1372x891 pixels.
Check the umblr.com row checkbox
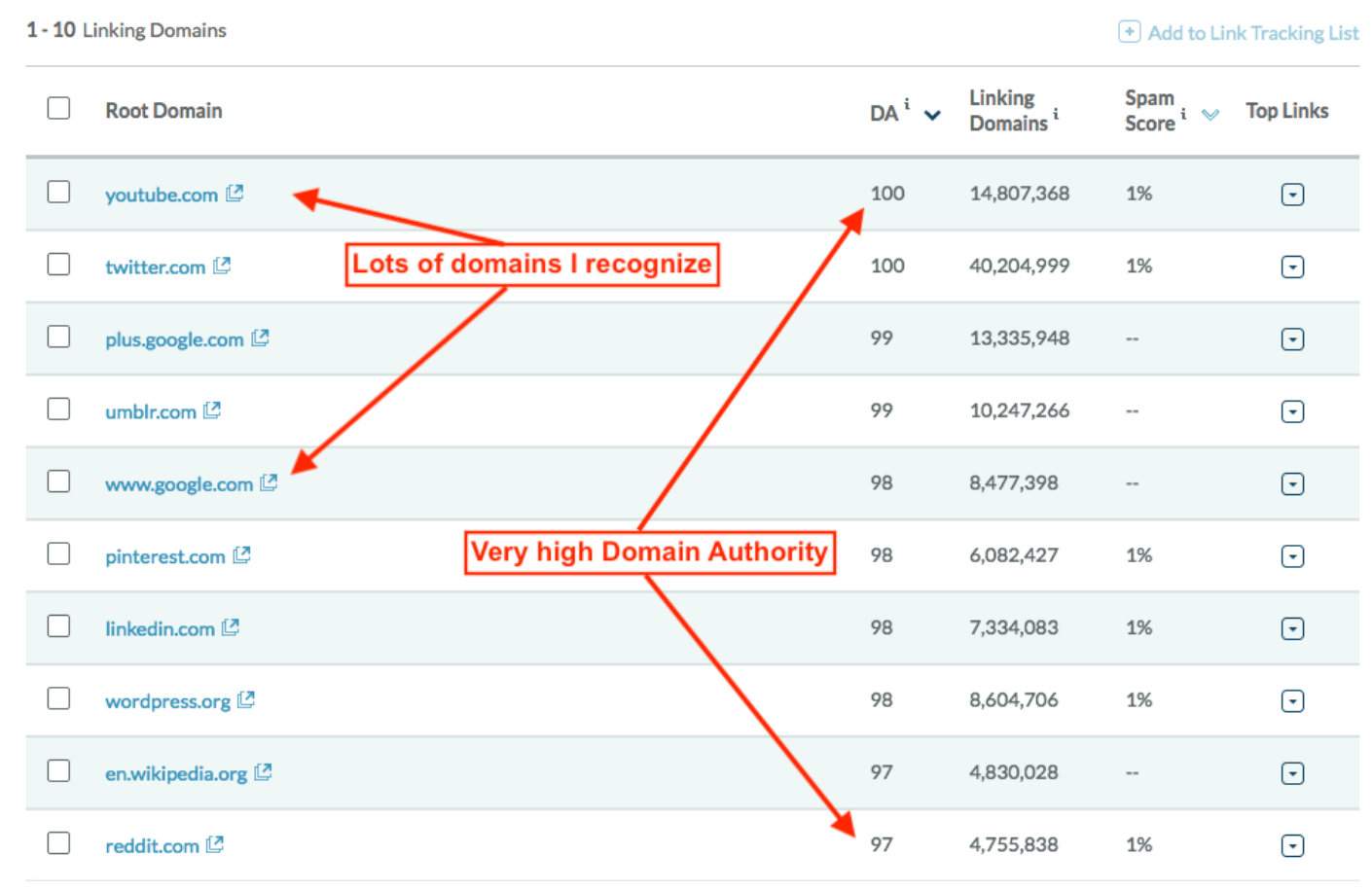click(x=58, y=409)
